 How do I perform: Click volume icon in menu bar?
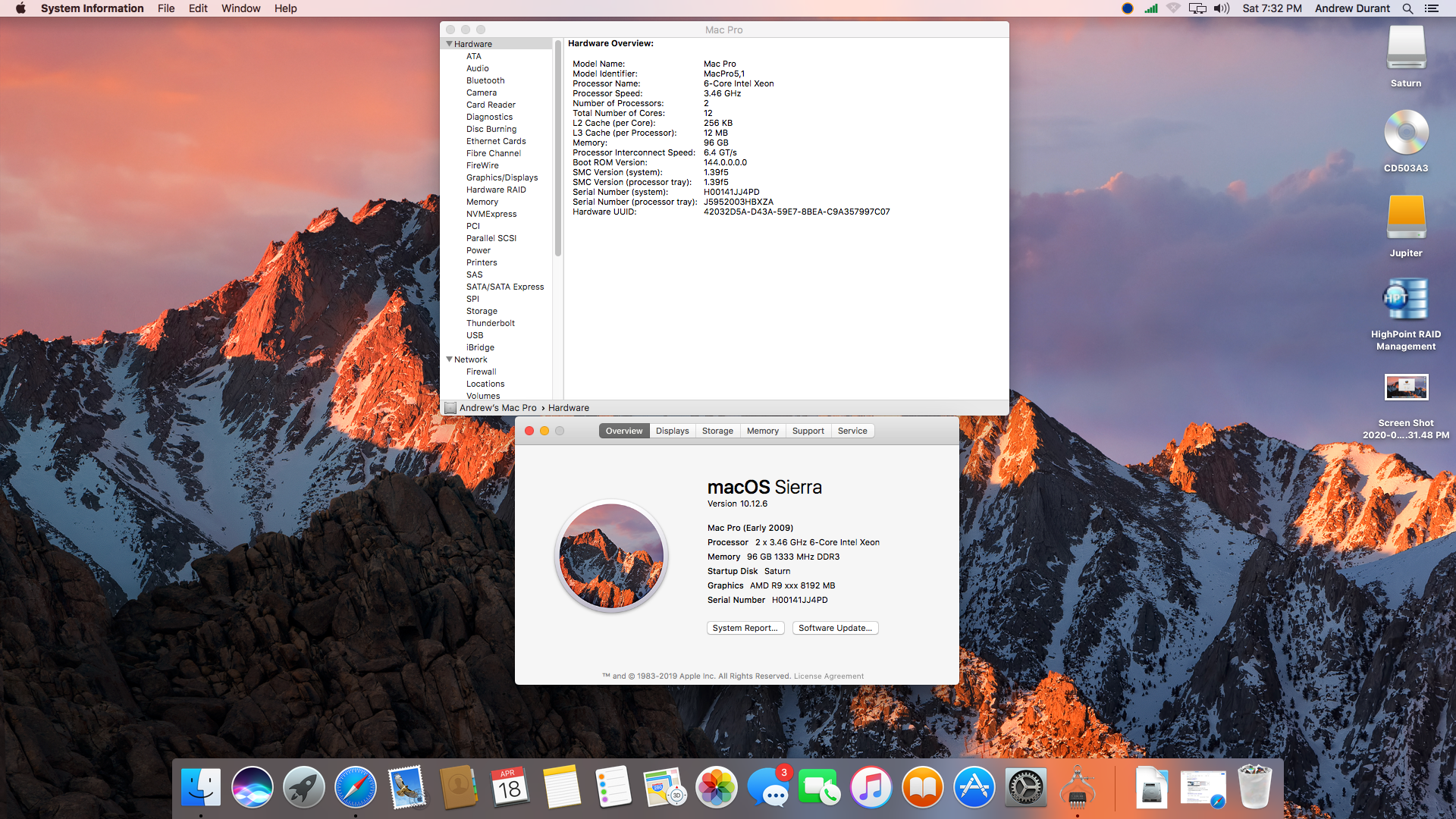tap(1222, 8)
